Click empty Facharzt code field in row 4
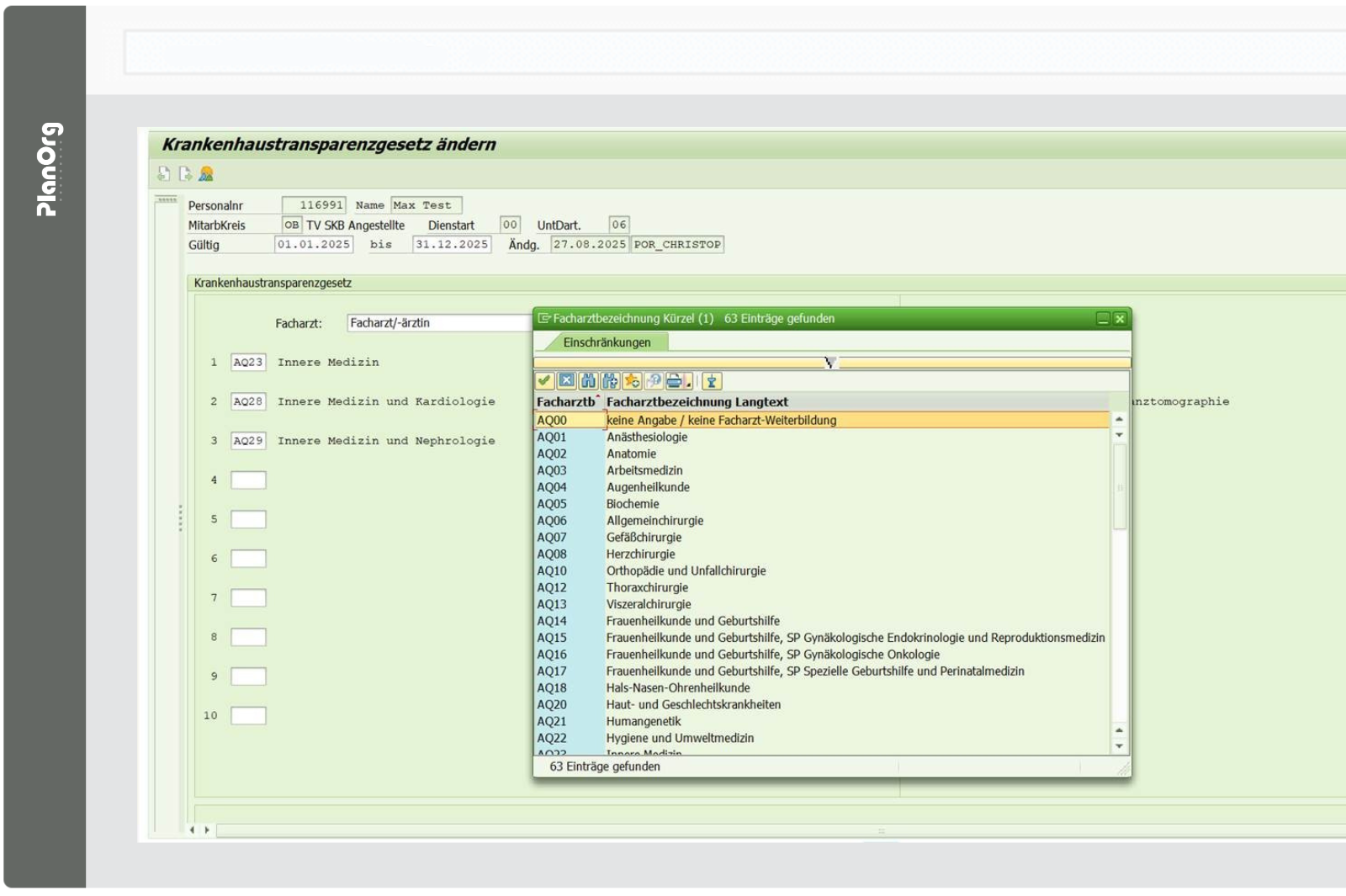The width and height of the screenshot is (1346, 896). click(248, 480)
